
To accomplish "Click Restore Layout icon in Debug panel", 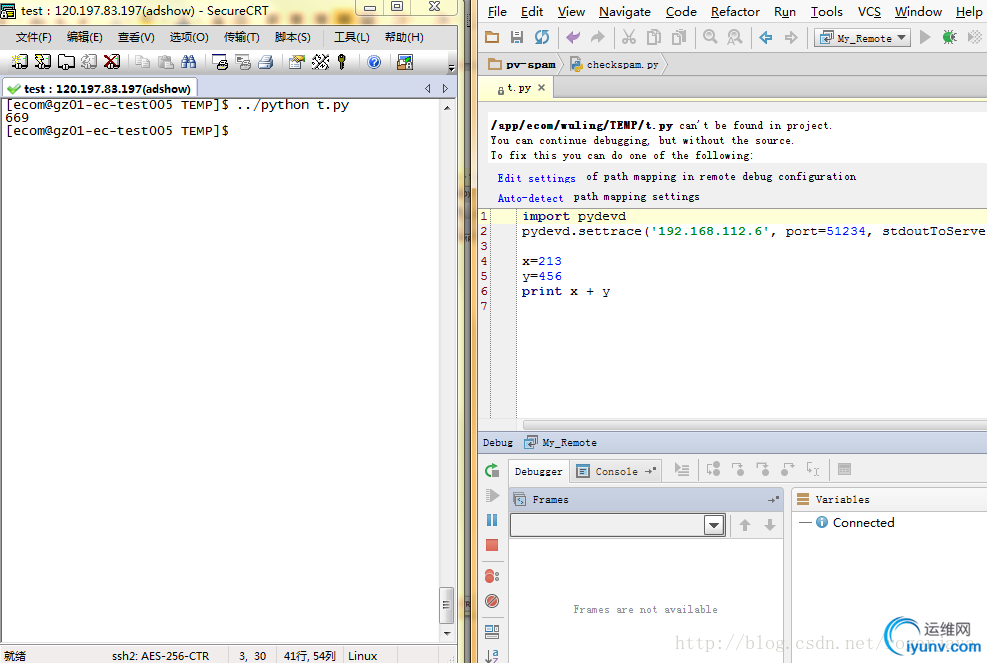I will (x=492, y=632).
